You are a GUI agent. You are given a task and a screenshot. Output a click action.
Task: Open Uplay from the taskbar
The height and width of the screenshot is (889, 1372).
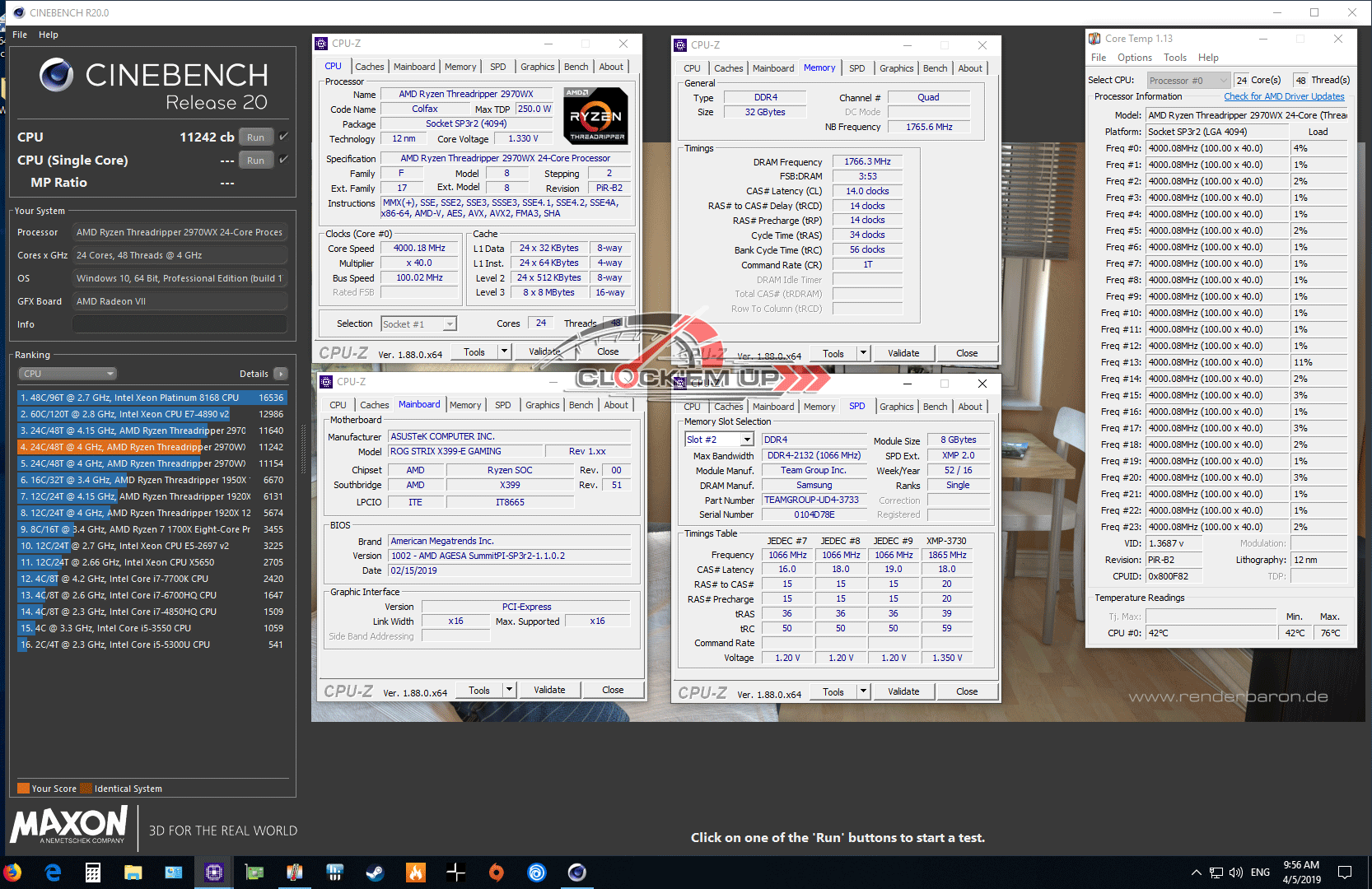(x=536, y=872)
